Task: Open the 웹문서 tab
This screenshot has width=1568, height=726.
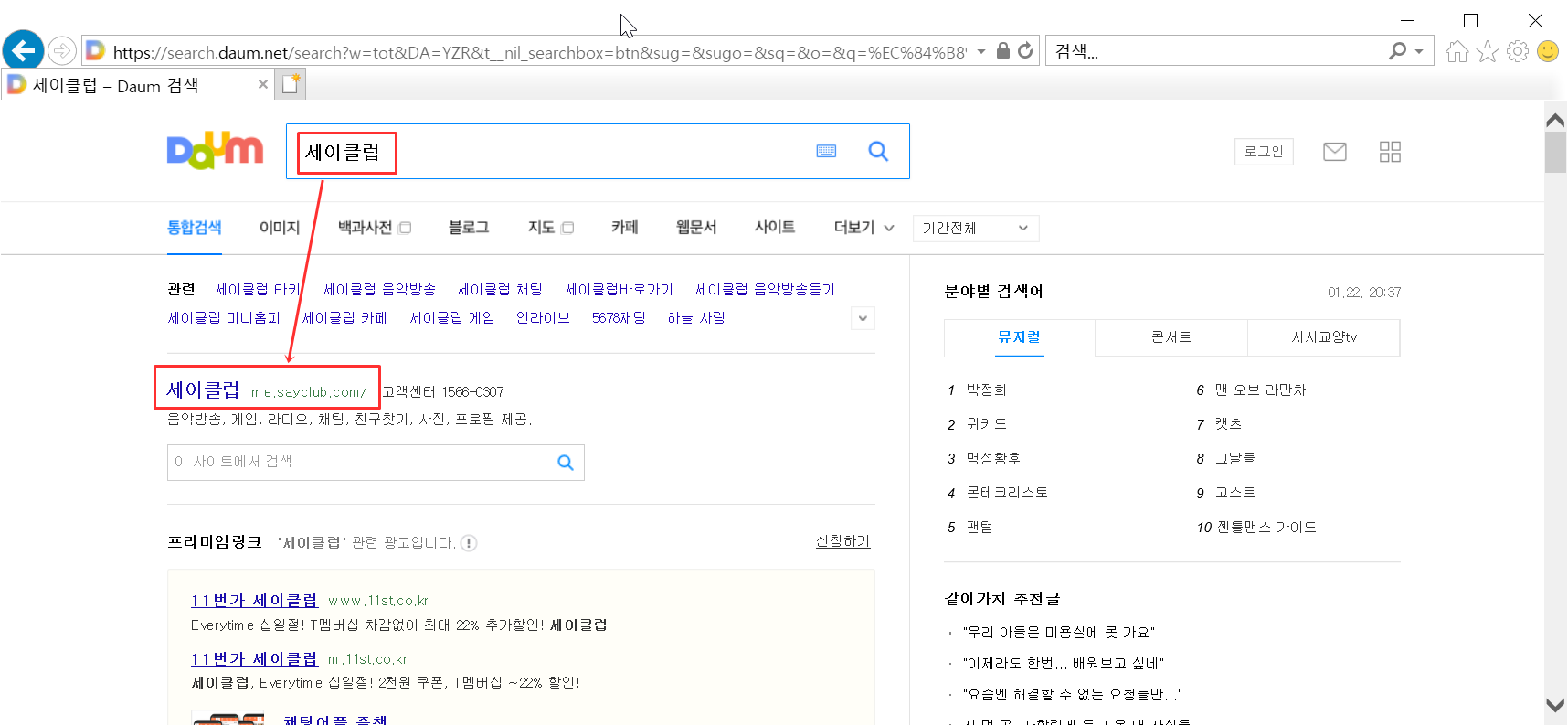Action: 696,227
